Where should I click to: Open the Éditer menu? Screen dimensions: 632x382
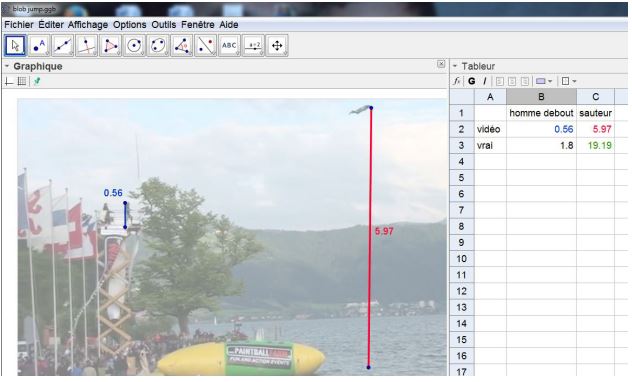point(51,25)
